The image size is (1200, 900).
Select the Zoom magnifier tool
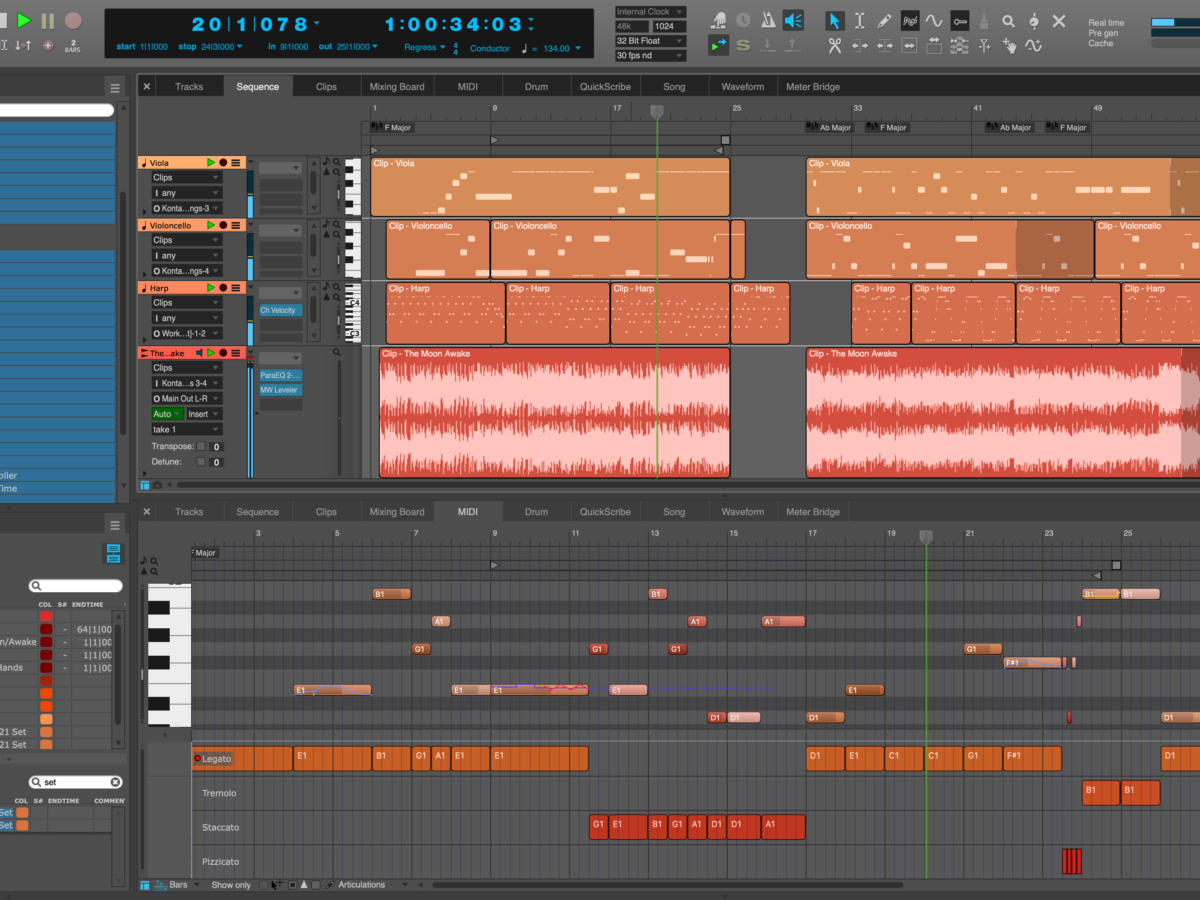click(1008, 21)
